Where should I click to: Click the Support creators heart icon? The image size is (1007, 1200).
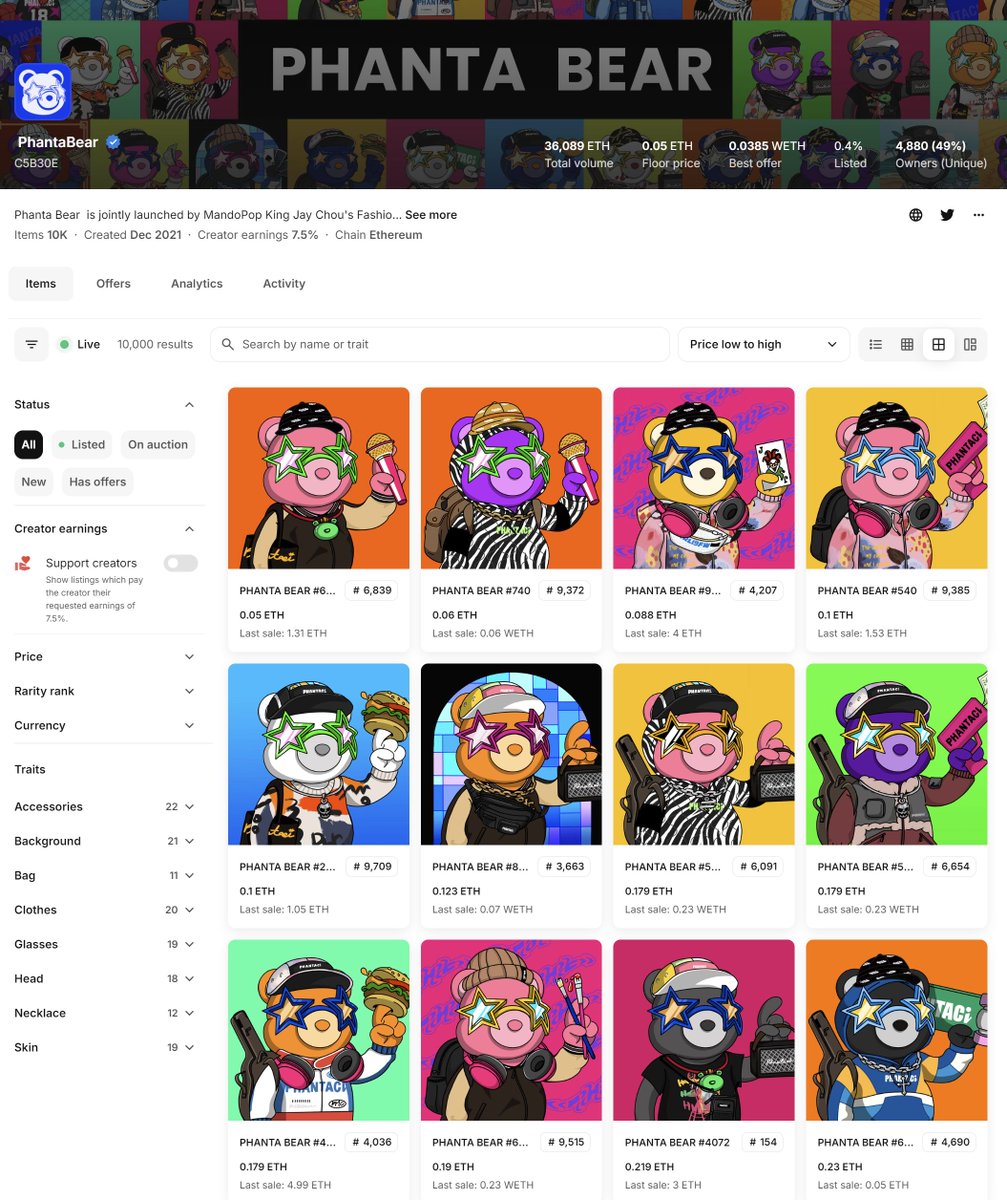click(22, 563)
